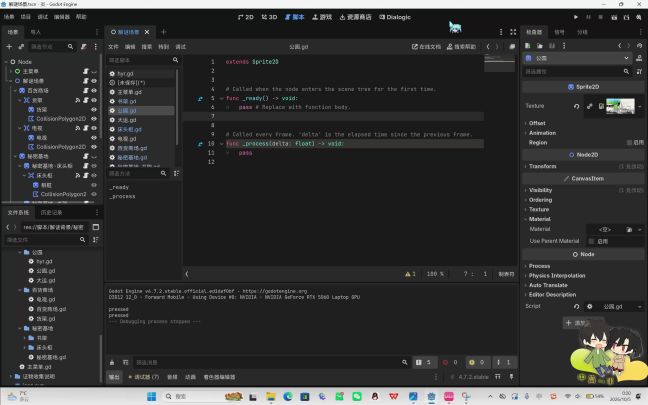Toggle distraction-free mode expand icon
Screen dimensions: 648x405
pyautogui.click(x=513, y=32)
